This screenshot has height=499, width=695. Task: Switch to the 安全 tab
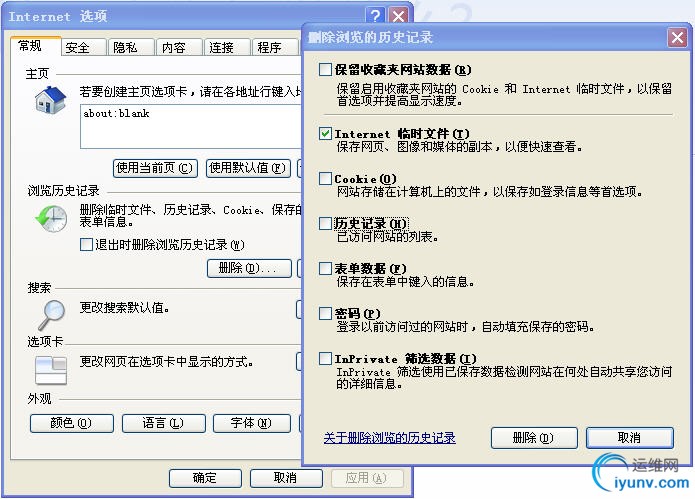coord(84,47)
